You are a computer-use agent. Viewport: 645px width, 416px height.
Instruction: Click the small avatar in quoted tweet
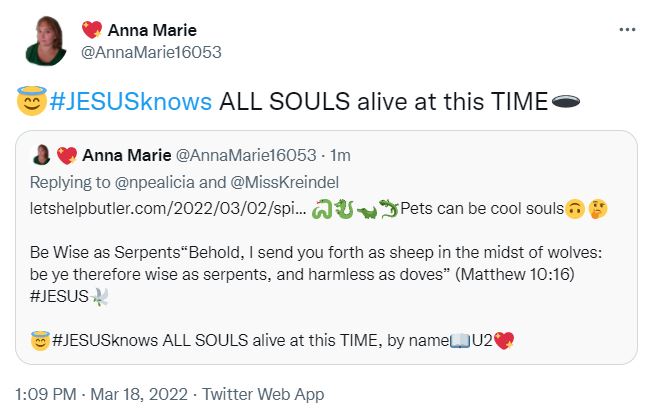tap(44, 154)
